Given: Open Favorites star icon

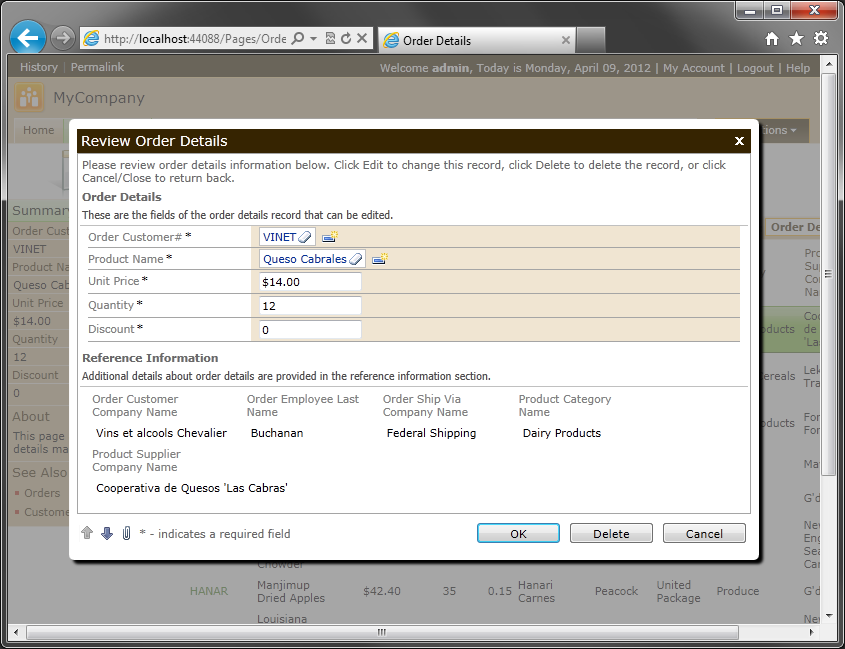Looking at the screenshot, I should tap(796, 39).
